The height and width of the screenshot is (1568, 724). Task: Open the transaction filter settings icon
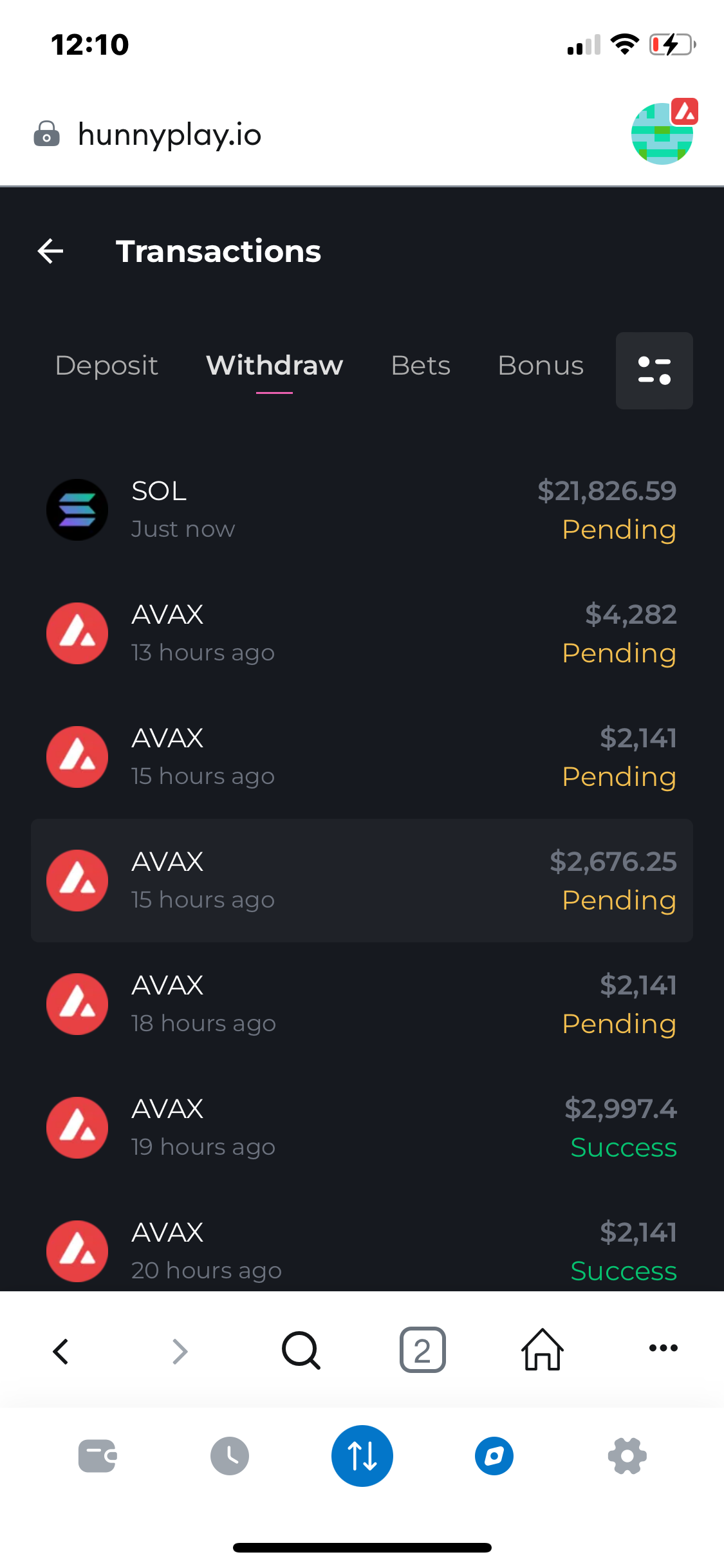click(654, 371)
